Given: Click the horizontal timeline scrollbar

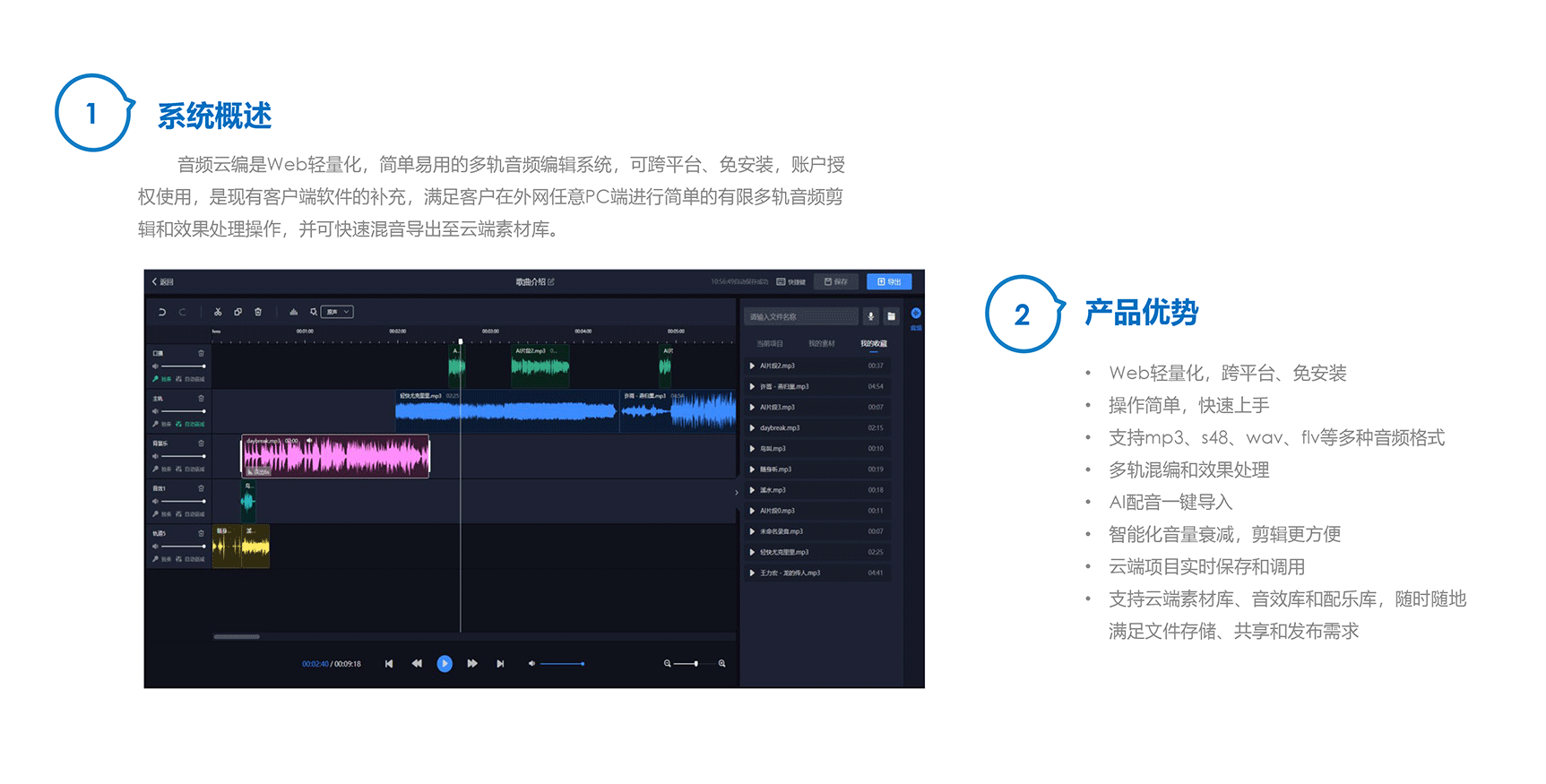Looking at the screenshot, I should pos(237,637).
